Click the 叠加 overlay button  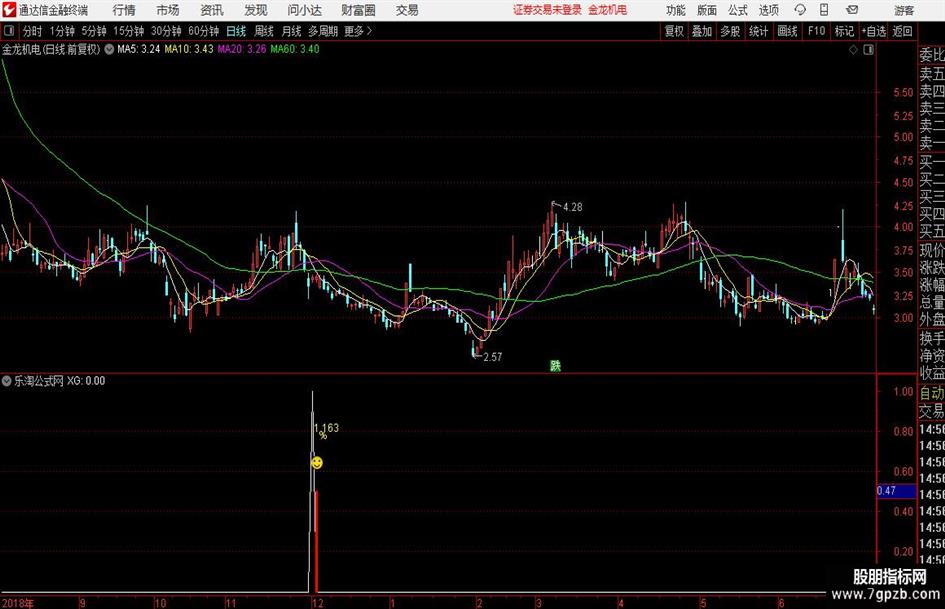[x=702, y=31]
